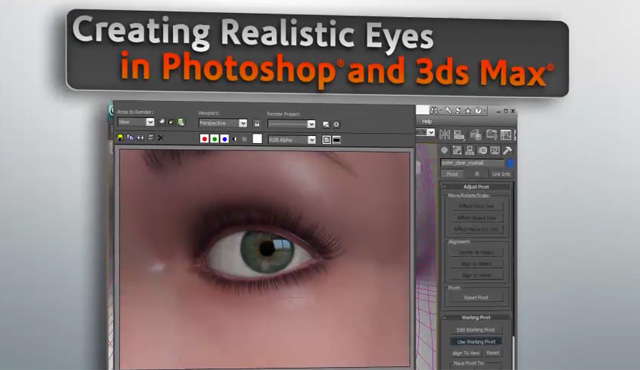This screenshot has width=640, height=370.
Task: Switch to the Hierarchy command panel tab
Action: (470, 151)
